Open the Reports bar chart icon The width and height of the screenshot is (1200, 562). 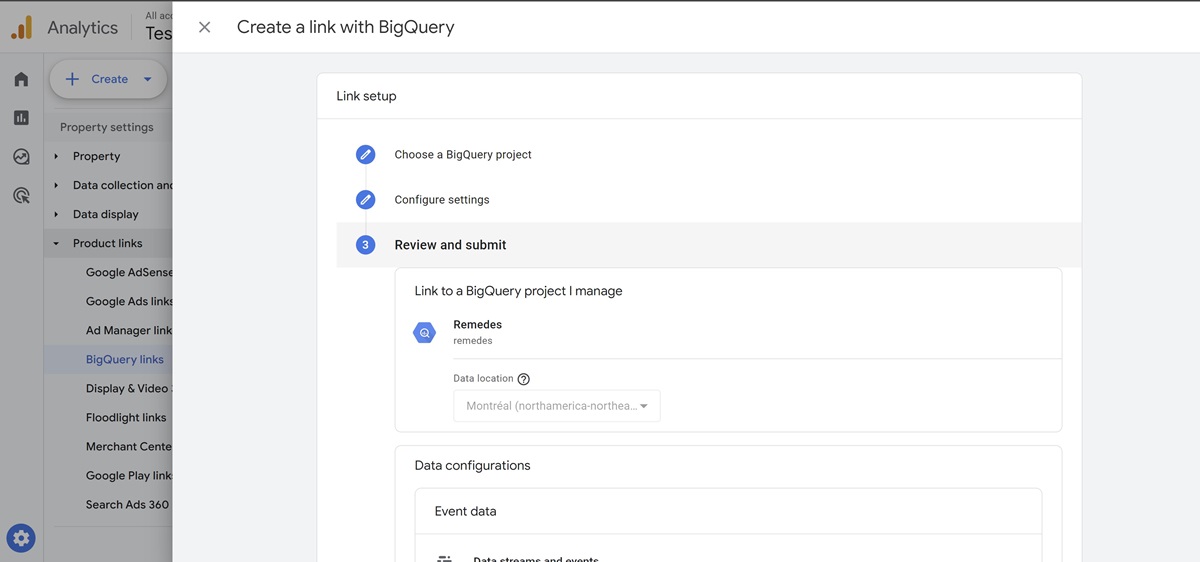point(21,118)
